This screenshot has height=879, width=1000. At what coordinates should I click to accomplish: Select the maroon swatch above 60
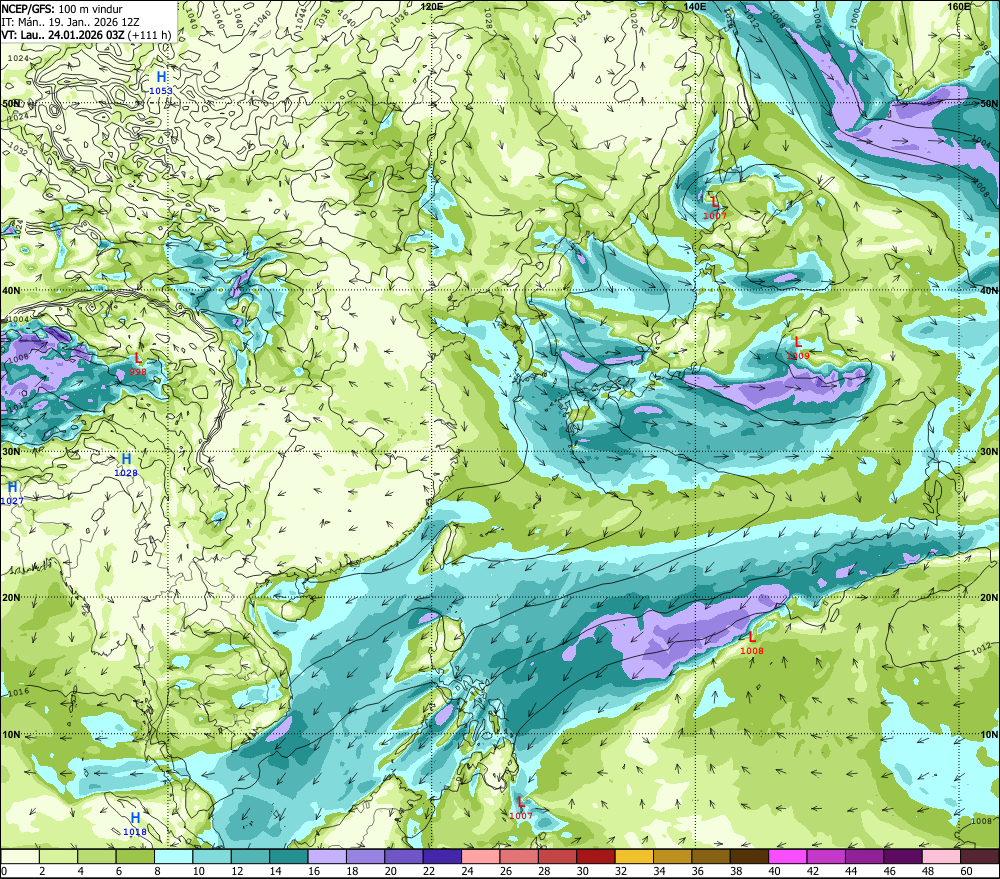click(980, 856)
